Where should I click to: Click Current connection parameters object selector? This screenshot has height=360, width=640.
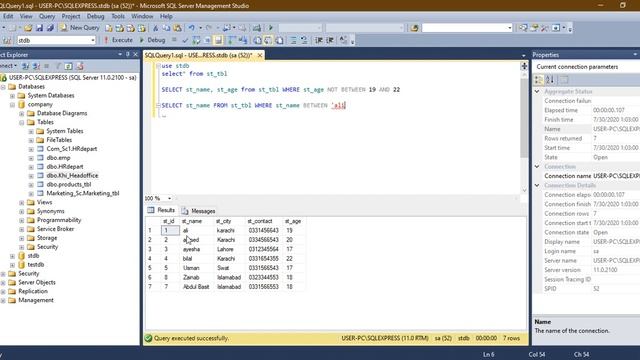(x=587, y=67)
